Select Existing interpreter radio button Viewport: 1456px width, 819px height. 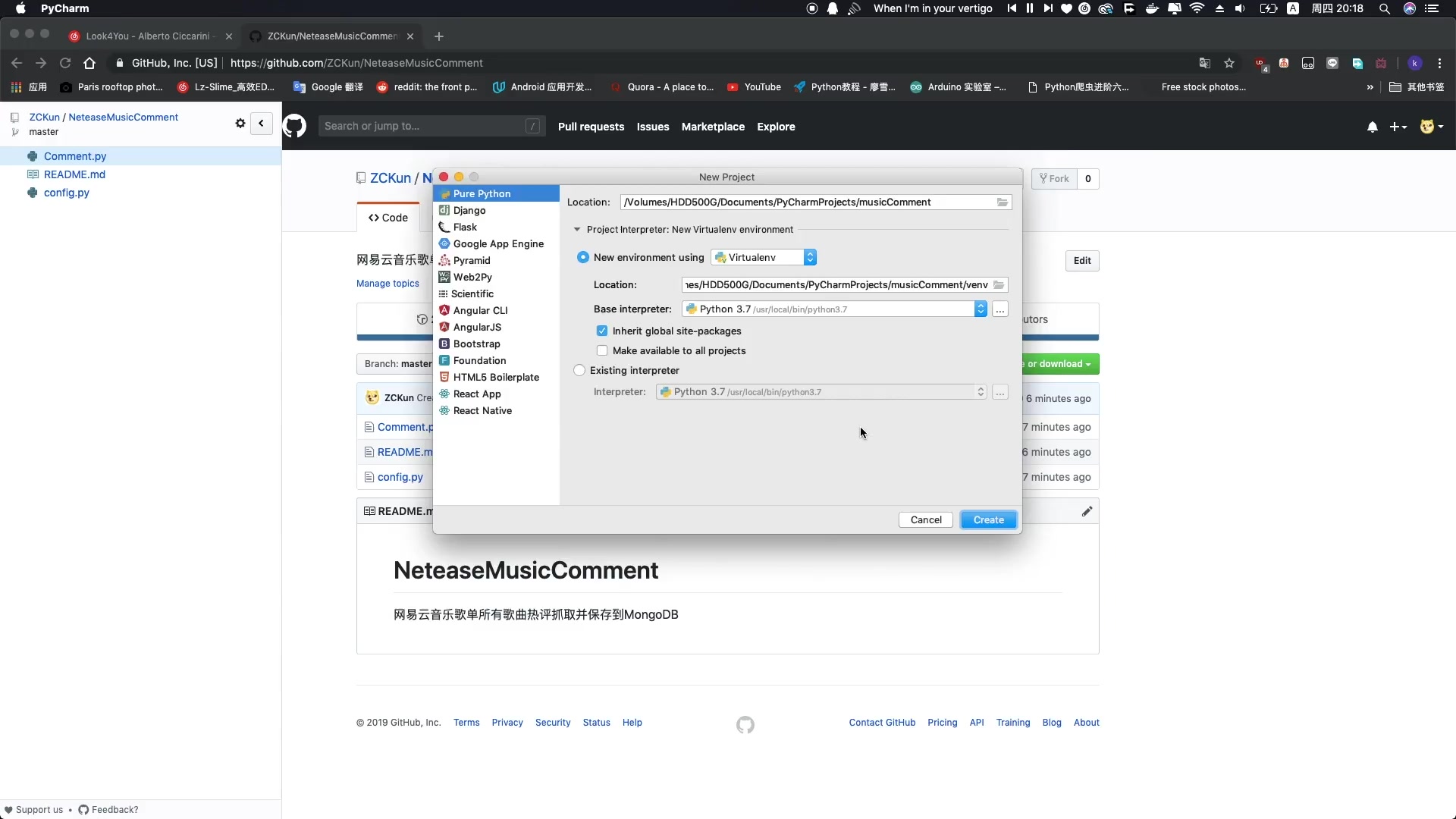pyautogui.click(x=580, y=370)
